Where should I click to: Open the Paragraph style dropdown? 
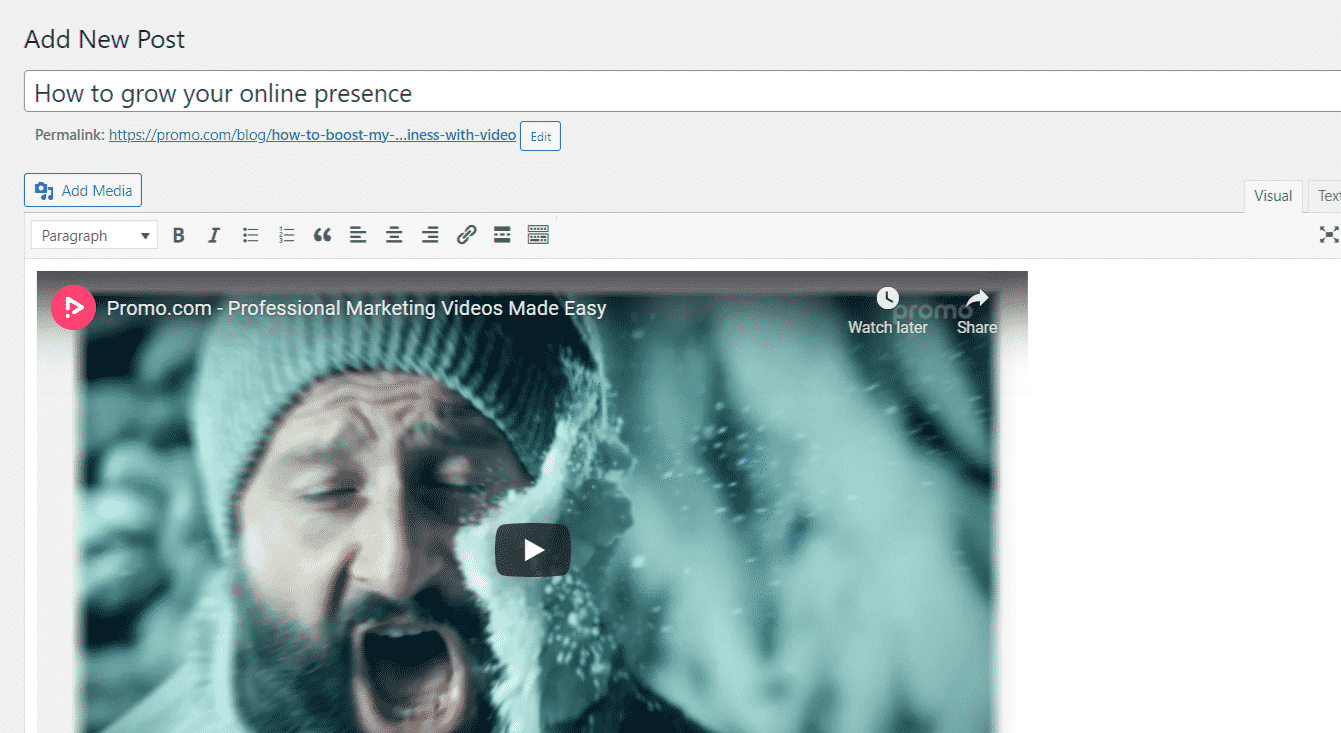point(93,234)
